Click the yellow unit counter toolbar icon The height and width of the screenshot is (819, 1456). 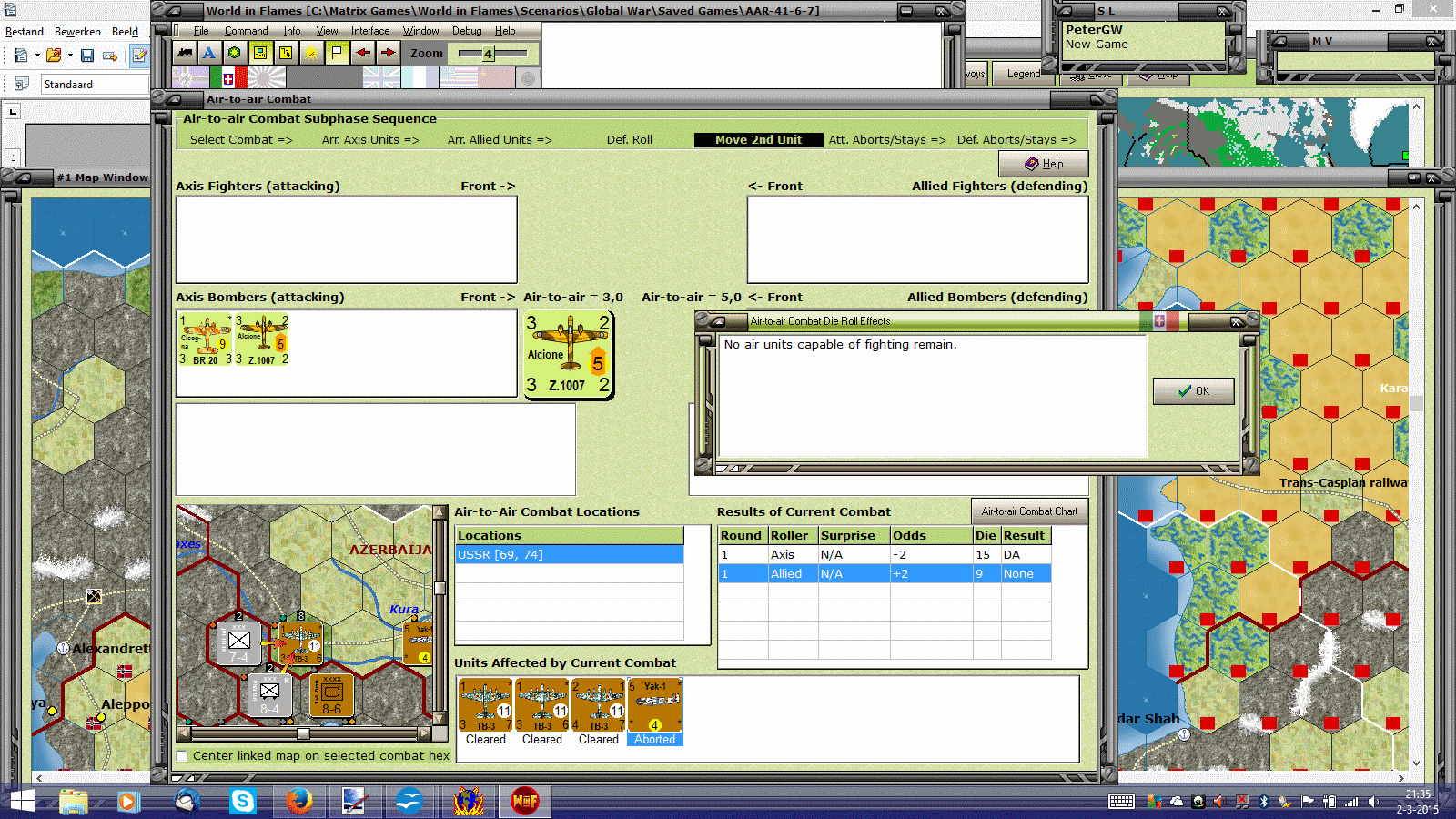260,53
